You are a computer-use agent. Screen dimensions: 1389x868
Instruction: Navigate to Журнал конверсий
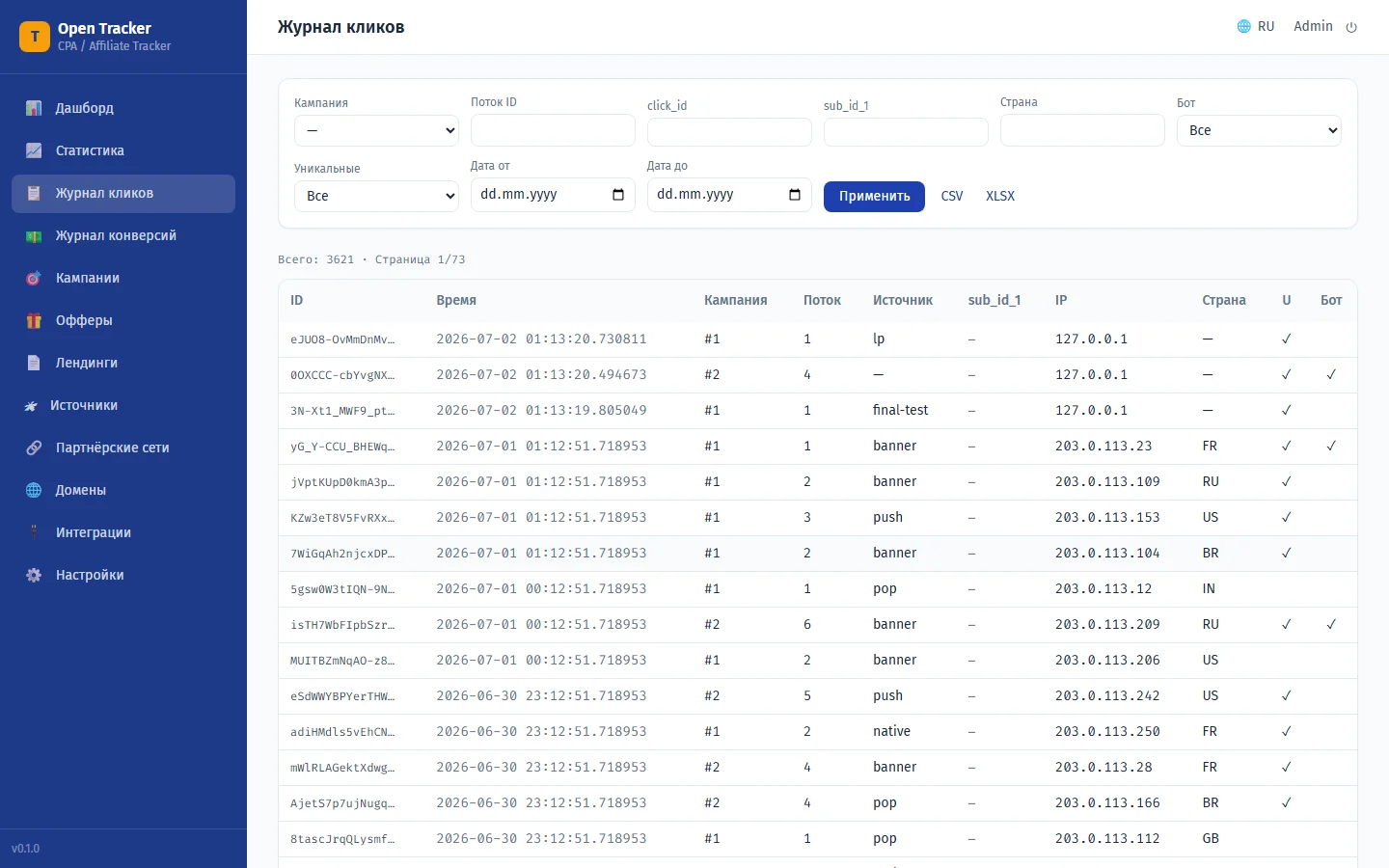(123, 235)
